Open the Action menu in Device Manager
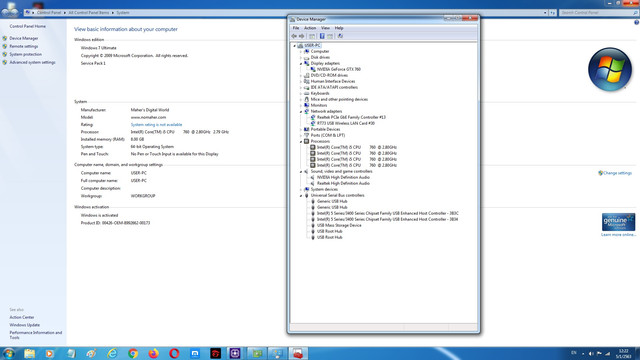 310,28
